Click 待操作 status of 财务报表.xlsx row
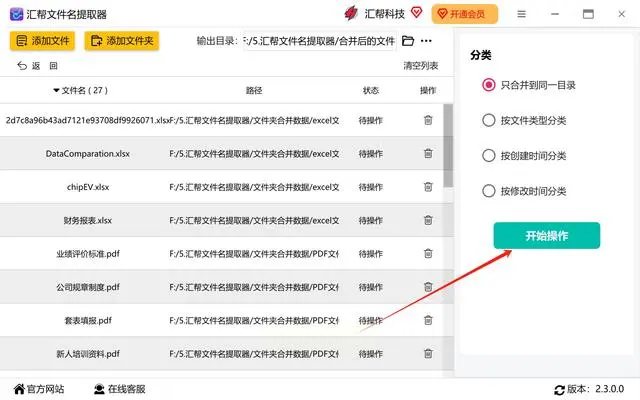This screenshot has height=400, width=640. tap(371, 220)
